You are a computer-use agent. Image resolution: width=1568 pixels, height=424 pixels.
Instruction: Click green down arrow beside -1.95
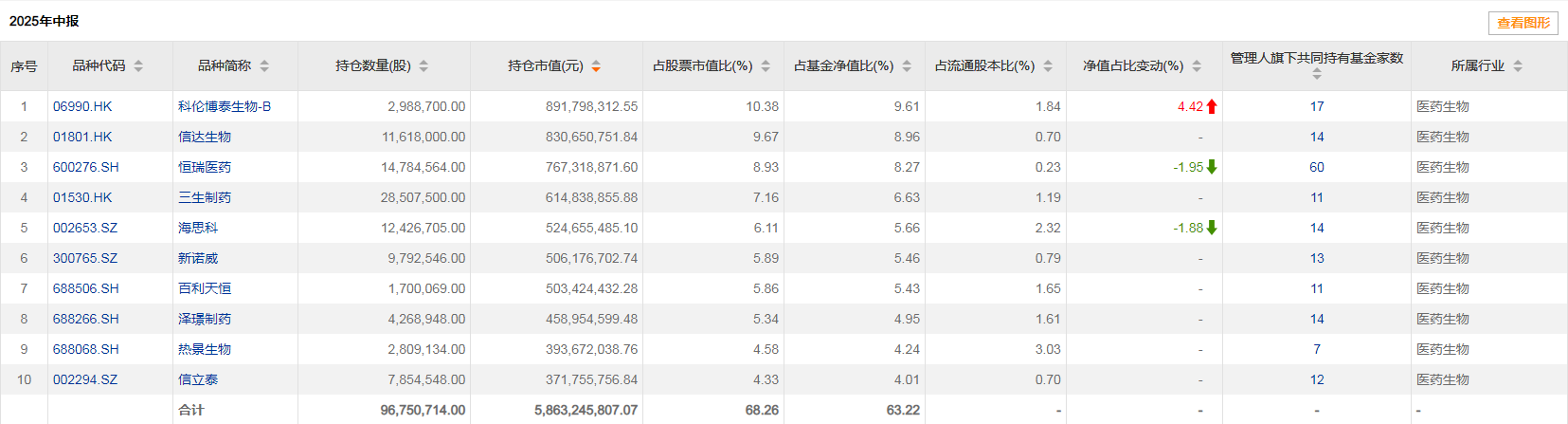point(1212,167)
